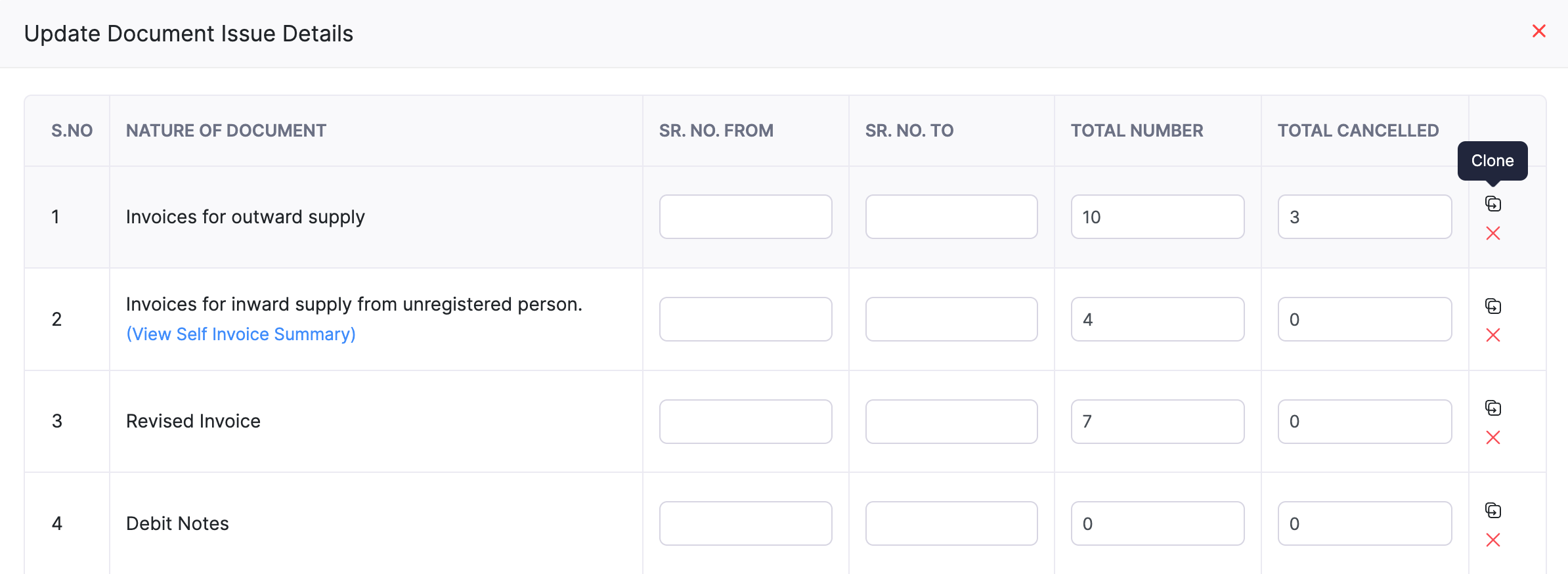Remove the inward supply unregistered person row
1568x574 pixels.
[x=1493, y=335]
